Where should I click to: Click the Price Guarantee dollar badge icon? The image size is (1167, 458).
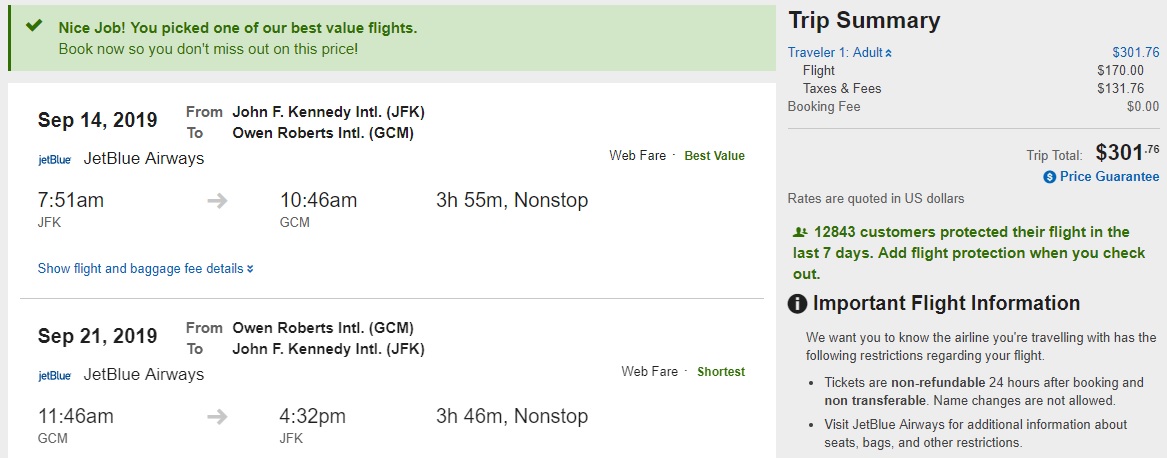click(1049, 177)
